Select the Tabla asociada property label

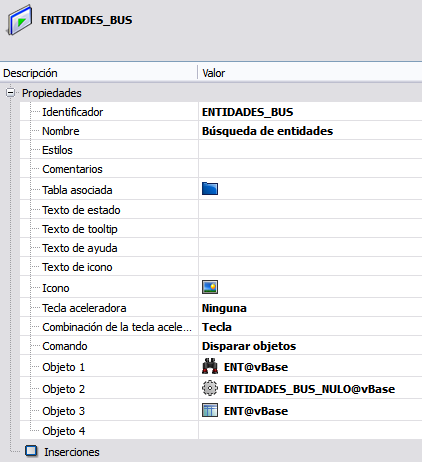(x=77, y=190)
